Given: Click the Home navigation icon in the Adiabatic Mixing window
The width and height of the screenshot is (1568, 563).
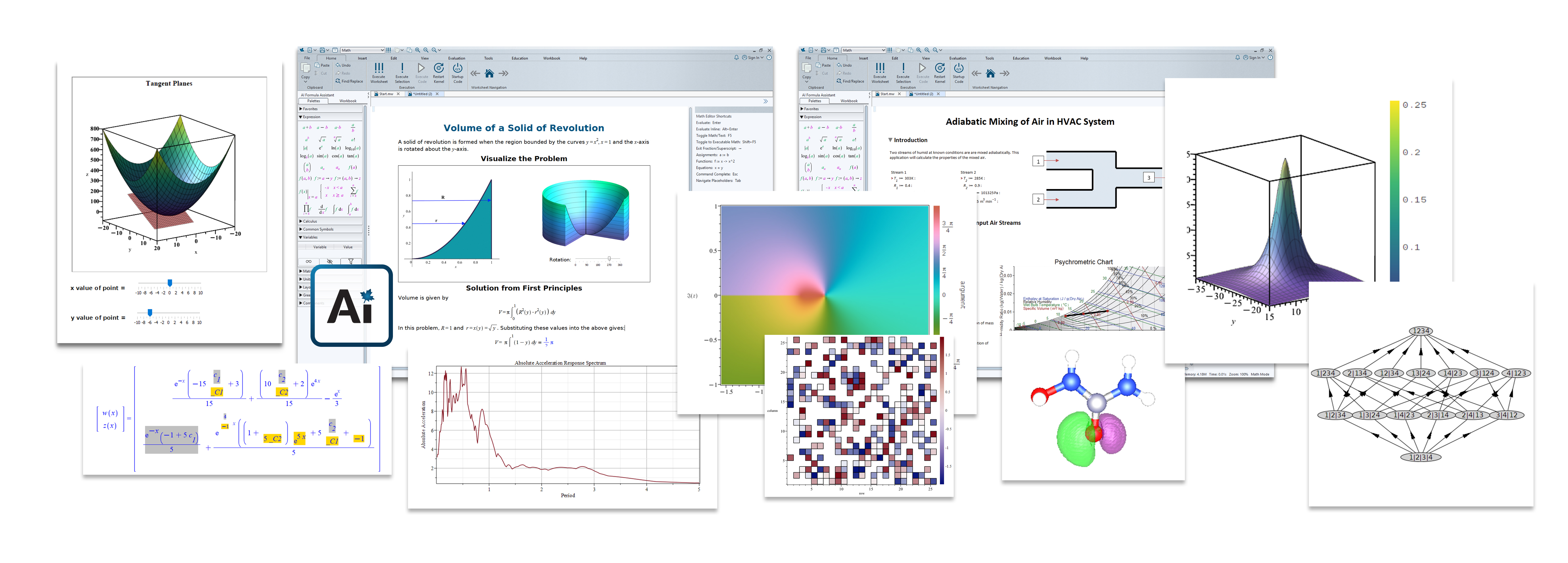Looking at the screenshot, I should (990, 74).
